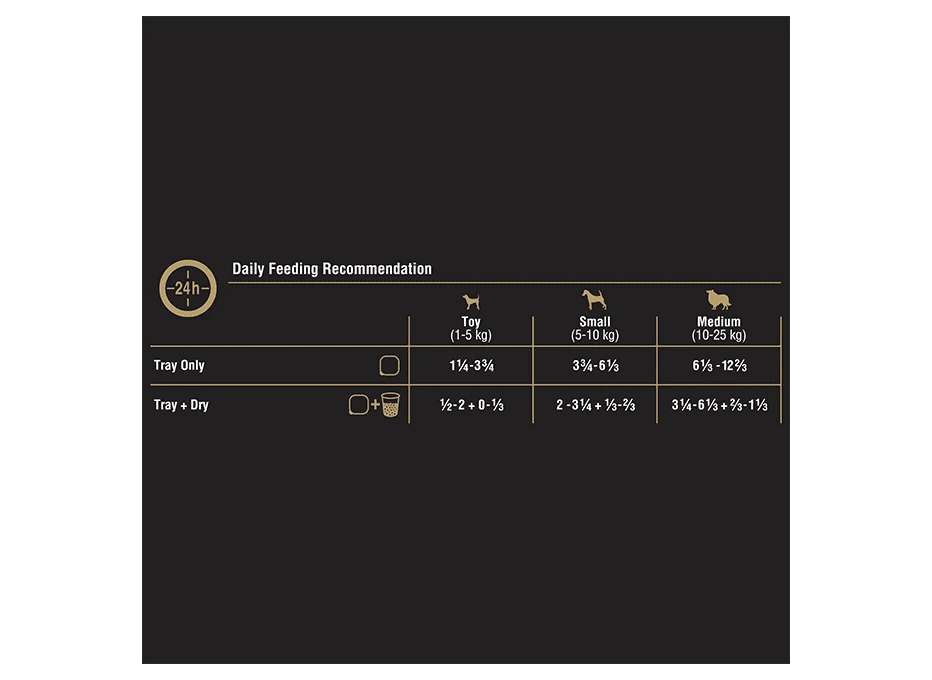The height and width of the screenshot is (680, 932).
Task: Click the tray icon in Tray + Dry row
Action: coord(358,405)
